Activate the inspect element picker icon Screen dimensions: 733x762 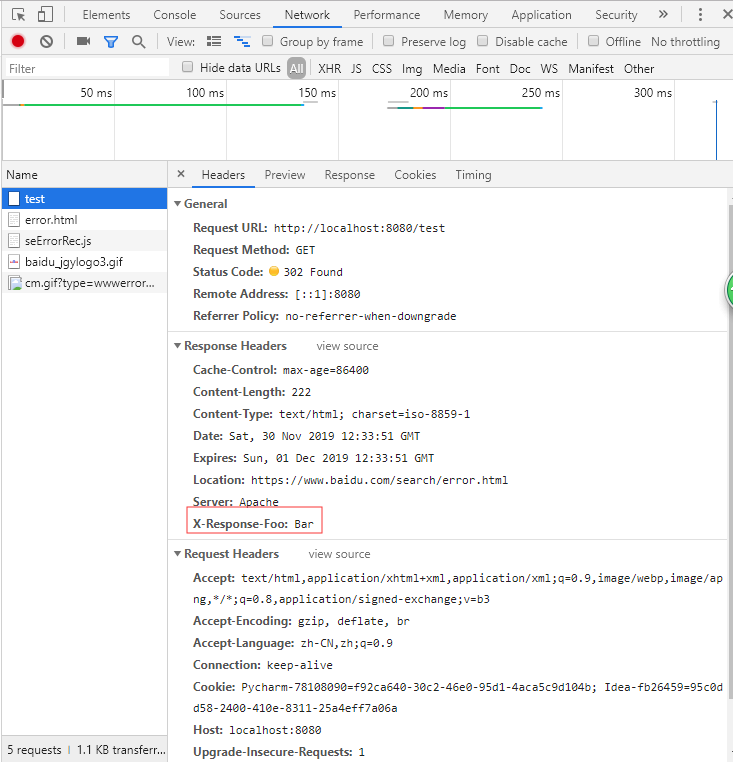pyautogui.click(x=18, y=15)
